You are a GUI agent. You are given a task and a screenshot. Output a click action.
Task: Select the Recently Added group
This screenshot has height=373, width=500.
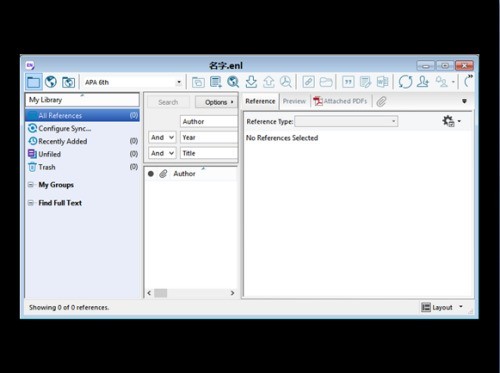click(x=82, y=141)
